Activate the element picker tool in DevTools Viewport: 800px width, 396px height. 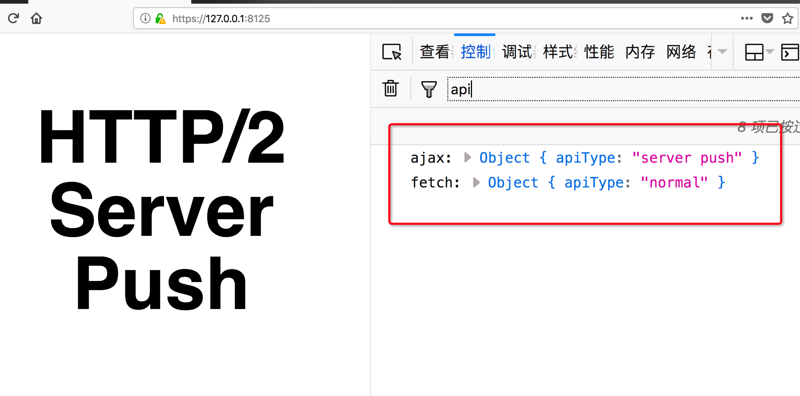[392, 52]
